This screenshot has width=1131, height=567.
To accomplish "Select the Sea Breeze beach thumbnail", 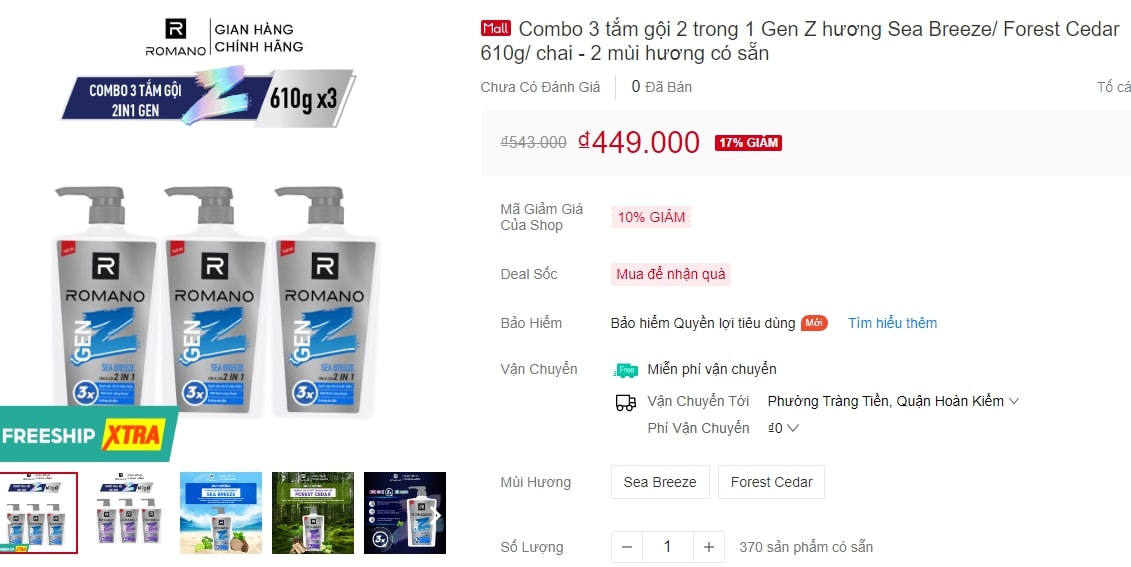I will 221,513.
